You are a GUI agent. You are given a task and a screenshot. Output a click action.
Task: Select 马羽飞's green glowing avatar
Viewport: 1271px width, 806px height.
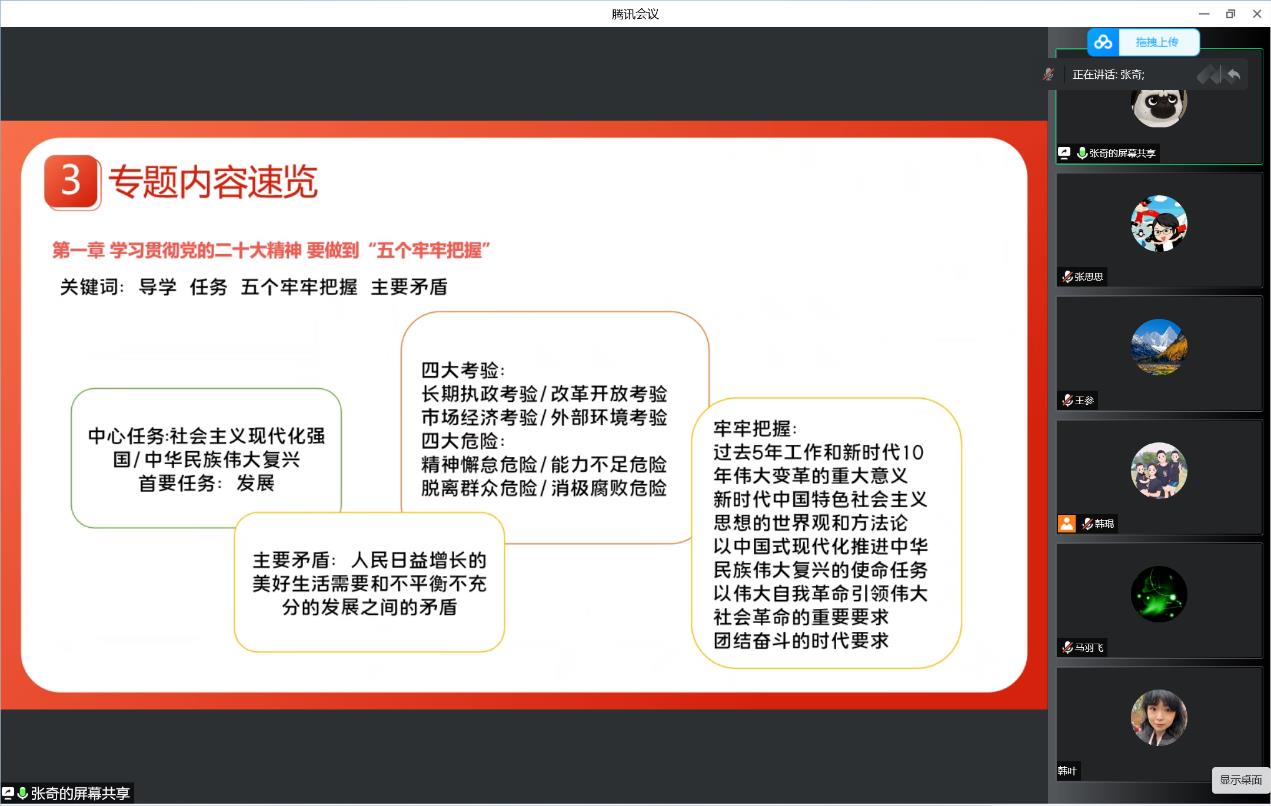click(x=1158, y=594)
